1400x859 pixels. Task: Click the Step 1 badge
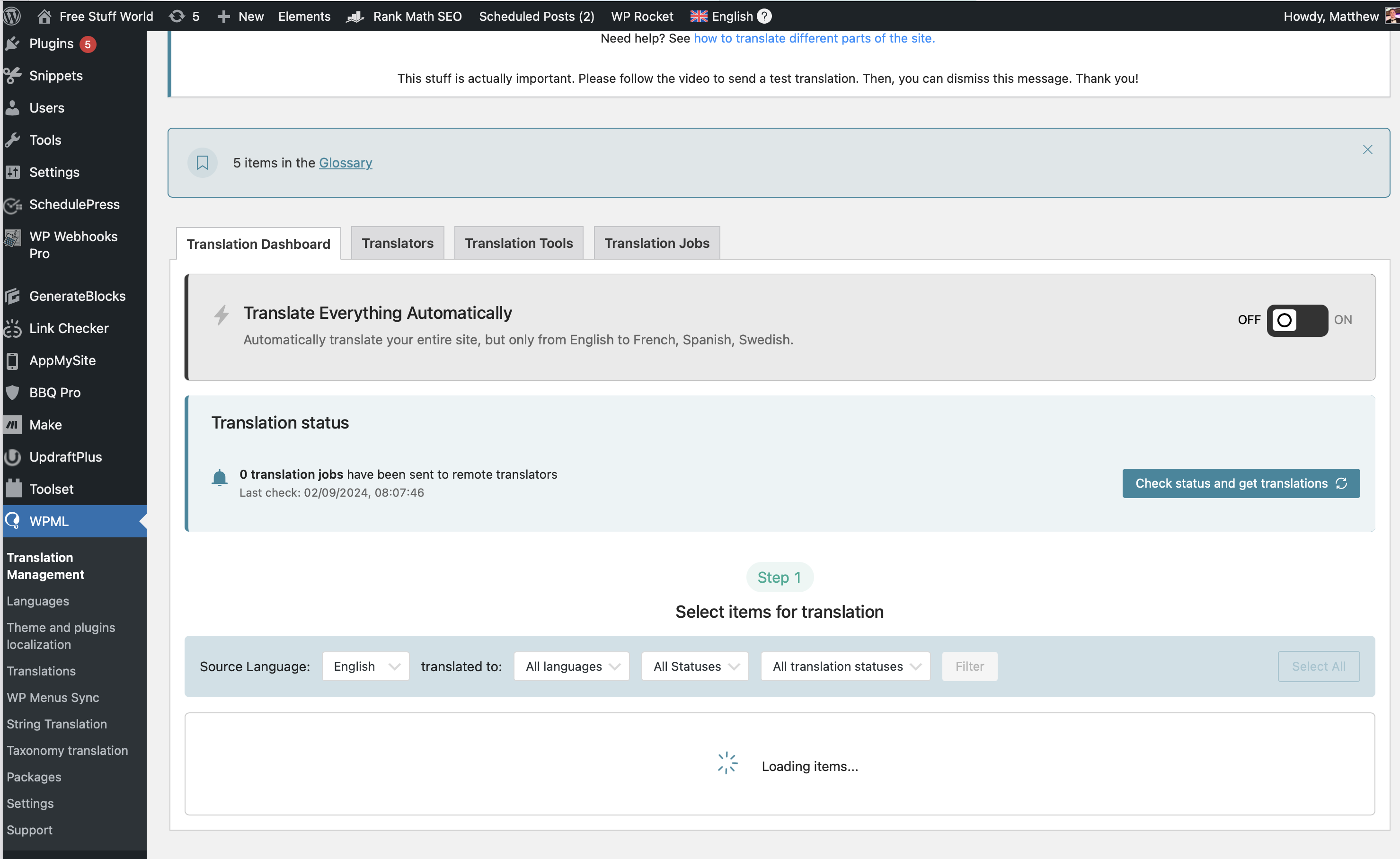(780, 577)
